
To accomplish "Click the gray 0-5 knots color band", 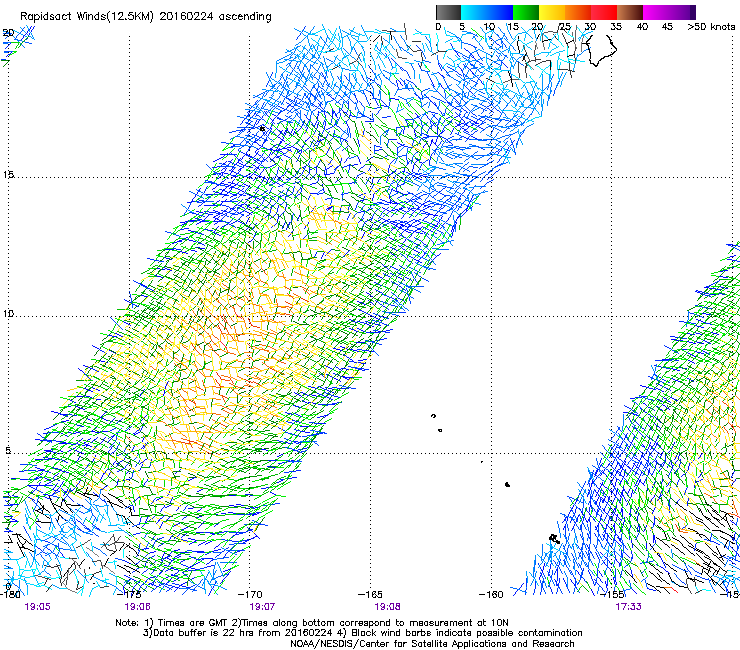I will 448,12.
